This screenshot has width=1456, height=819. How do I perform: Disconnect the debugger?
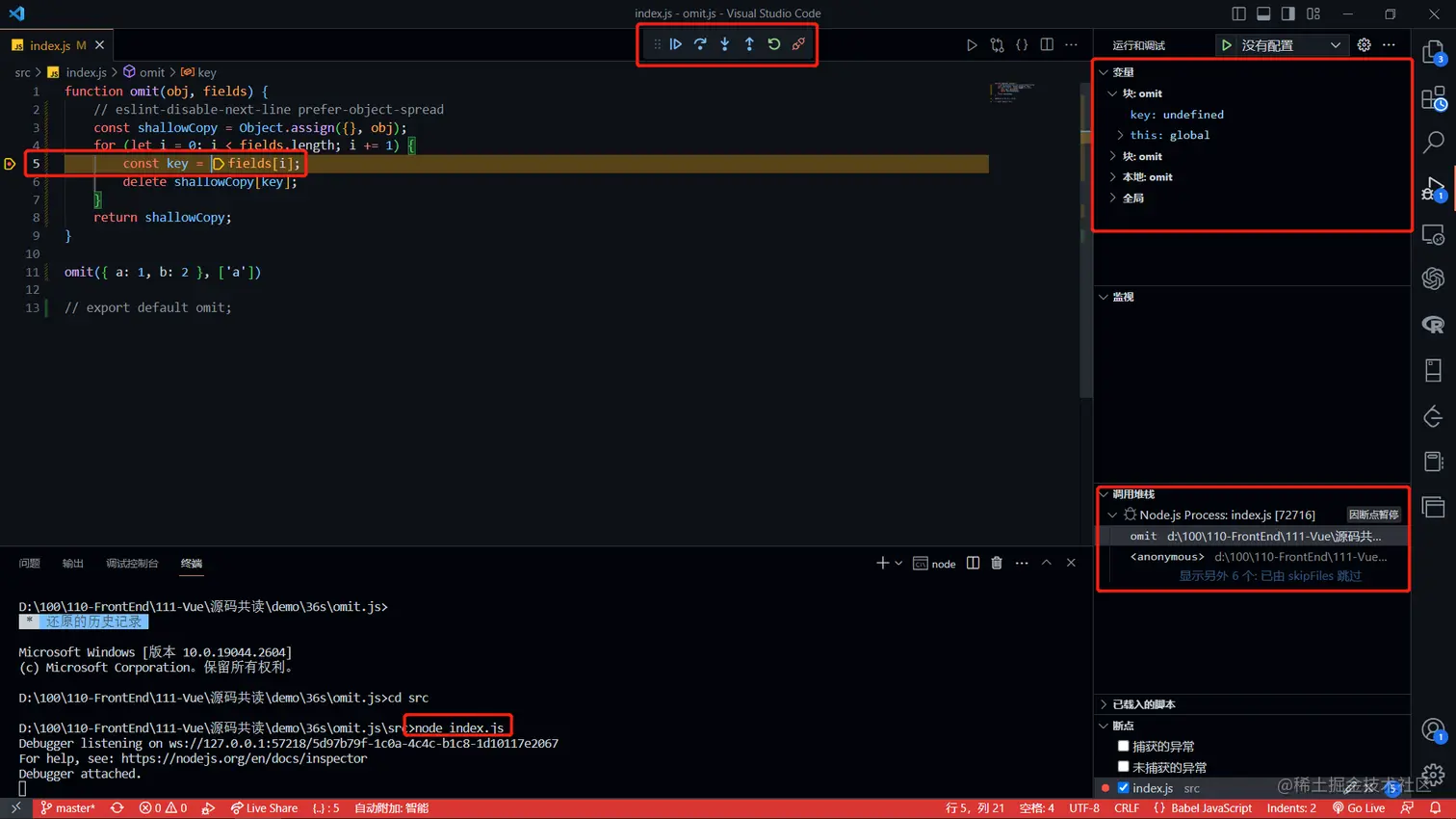[798, 44]
